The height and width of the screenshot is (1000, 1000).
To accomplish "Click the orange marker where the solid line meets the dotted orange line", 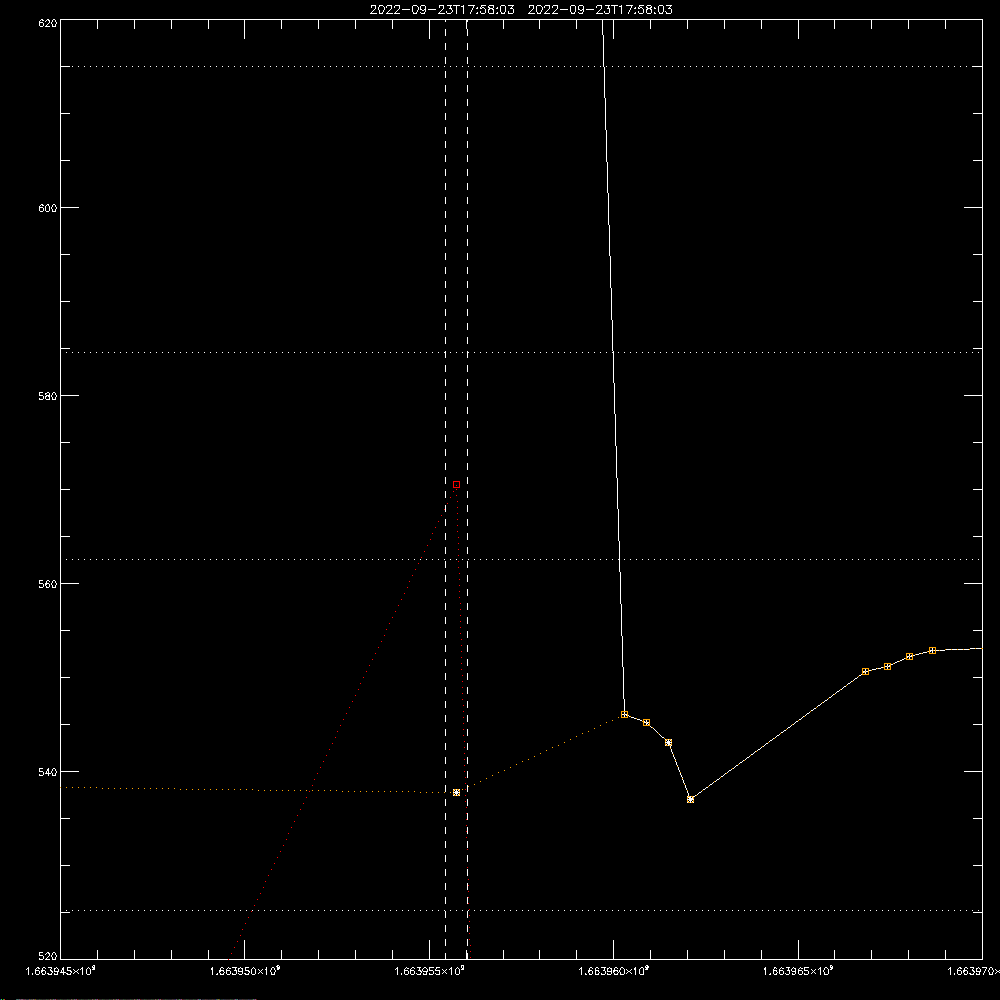I will pyautogui.click(x=624, y=714).
